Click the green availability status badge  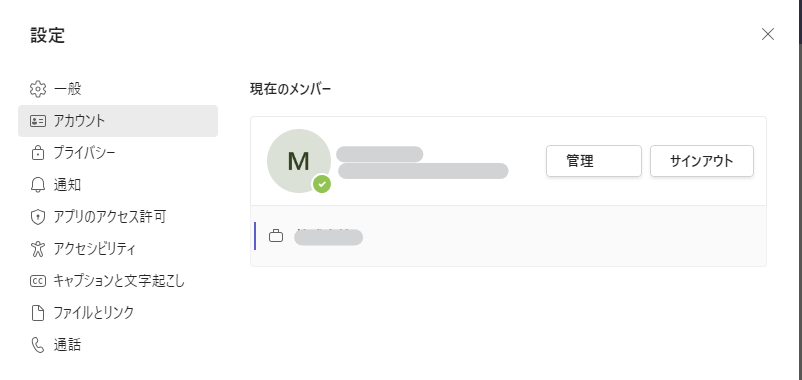pyautogui.click(x=322, y=184)
